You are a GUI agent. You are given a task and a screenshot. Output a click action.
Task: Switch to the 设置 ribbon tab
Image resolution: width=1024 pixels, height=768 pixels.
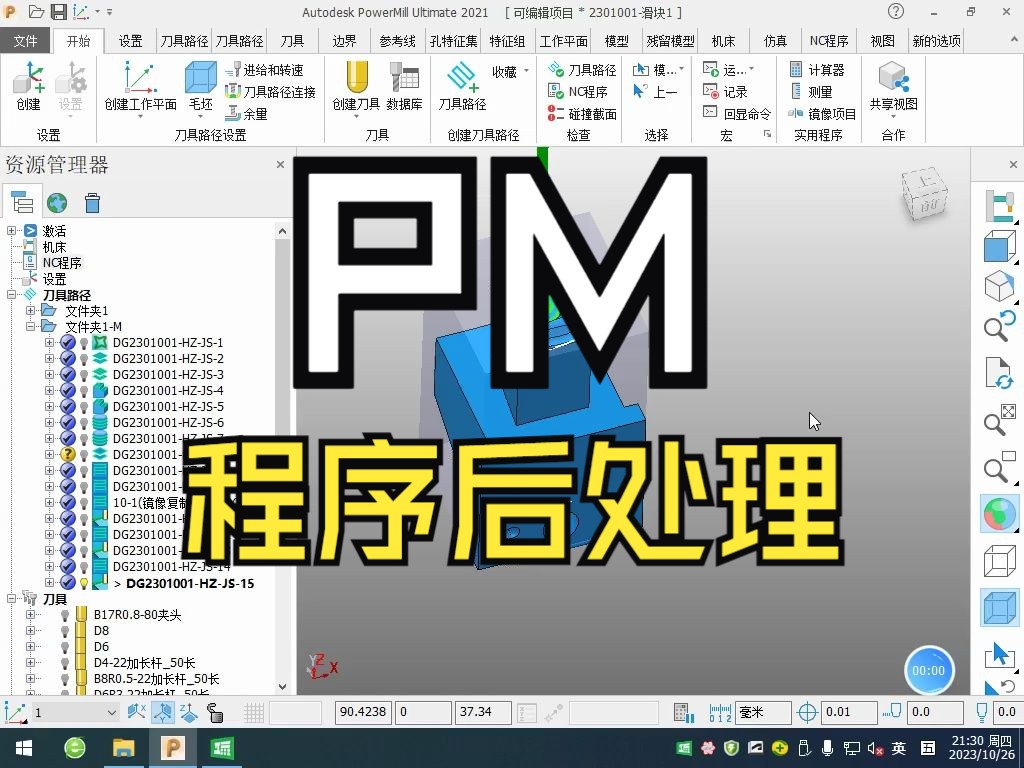130,41
